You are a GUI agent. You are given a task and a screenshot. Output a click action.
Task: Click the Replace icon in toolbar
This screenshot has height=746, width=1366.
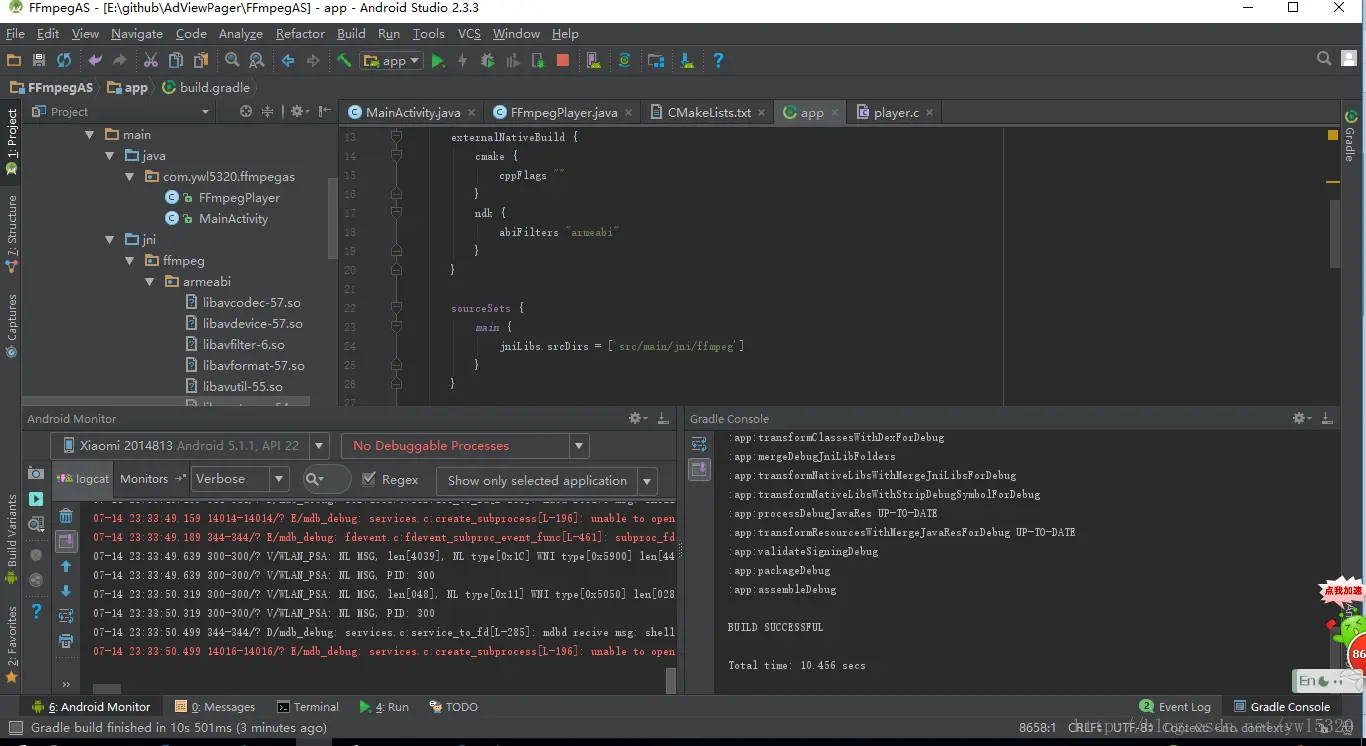[x=257, y=61]
